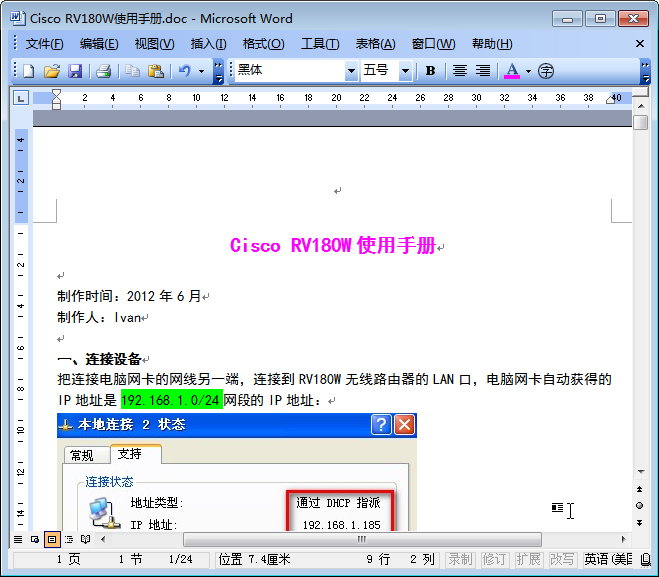Viewport: 659px width, 577px height.
Task: Click next page double-arrow button
Action: coord(640,523)
